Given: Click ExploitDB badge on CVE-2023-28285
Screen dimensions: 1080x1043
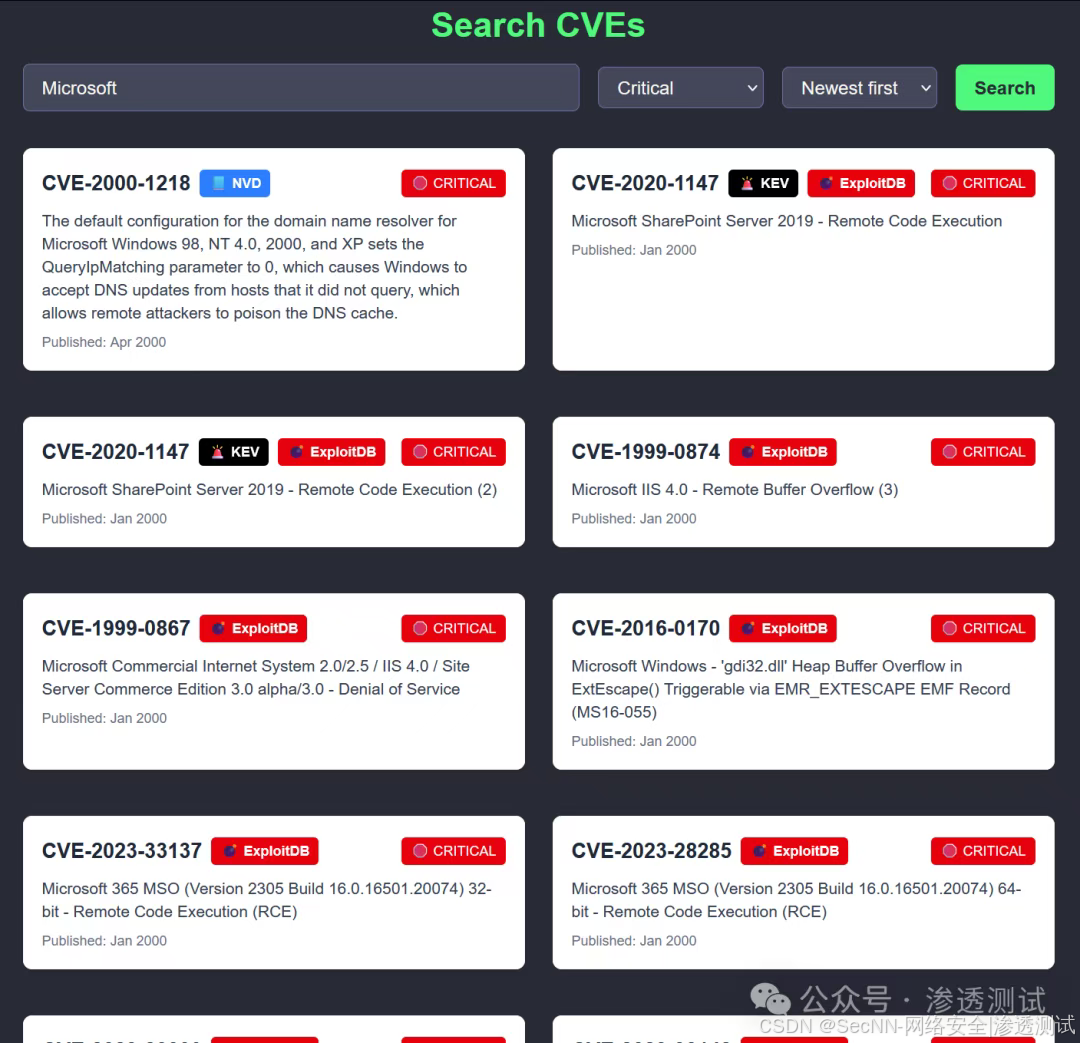Looking at the screenshot, I should [794, 851].
